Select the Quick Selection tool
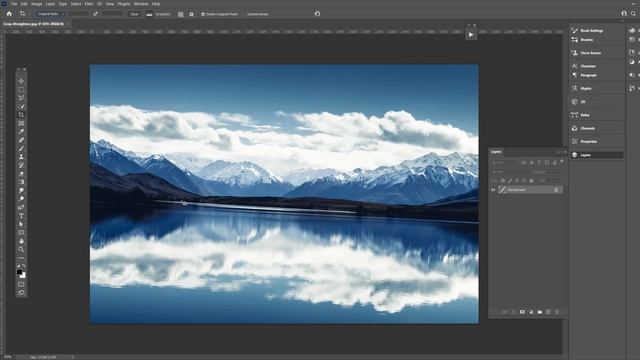The image size is (640, 360). [21, 107]
